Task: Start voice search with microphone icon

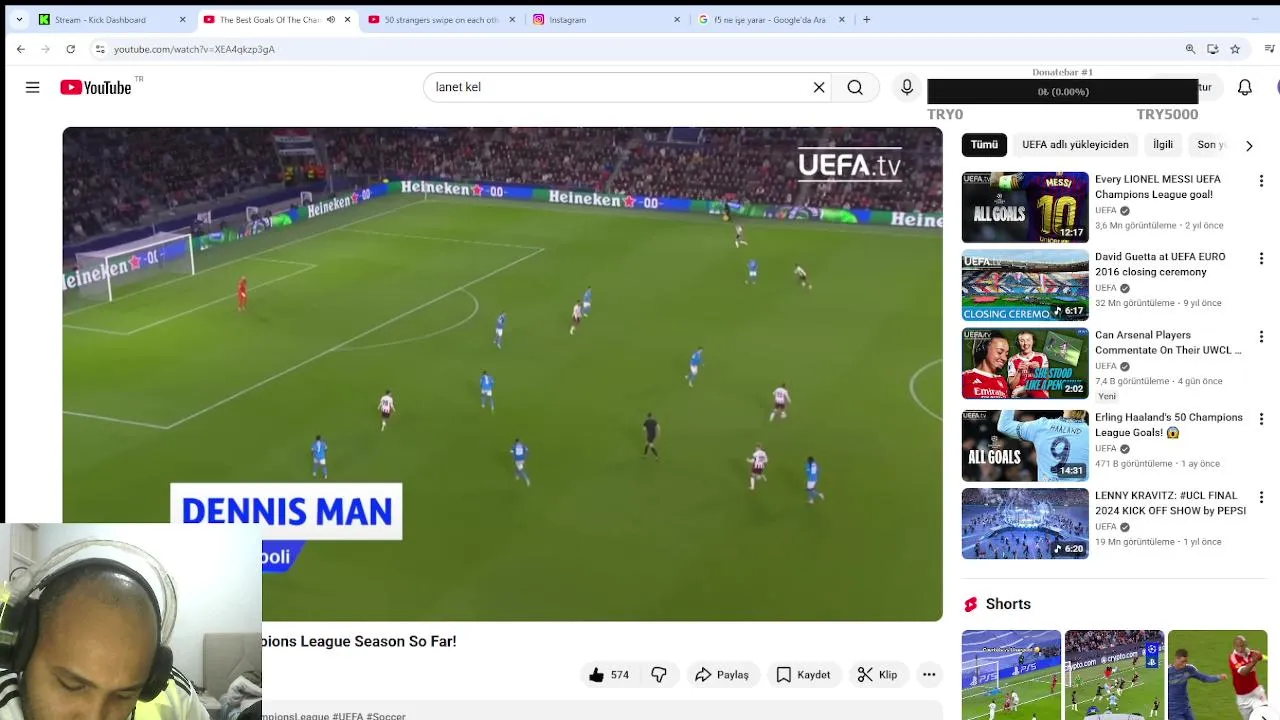Action: (907, 88)
